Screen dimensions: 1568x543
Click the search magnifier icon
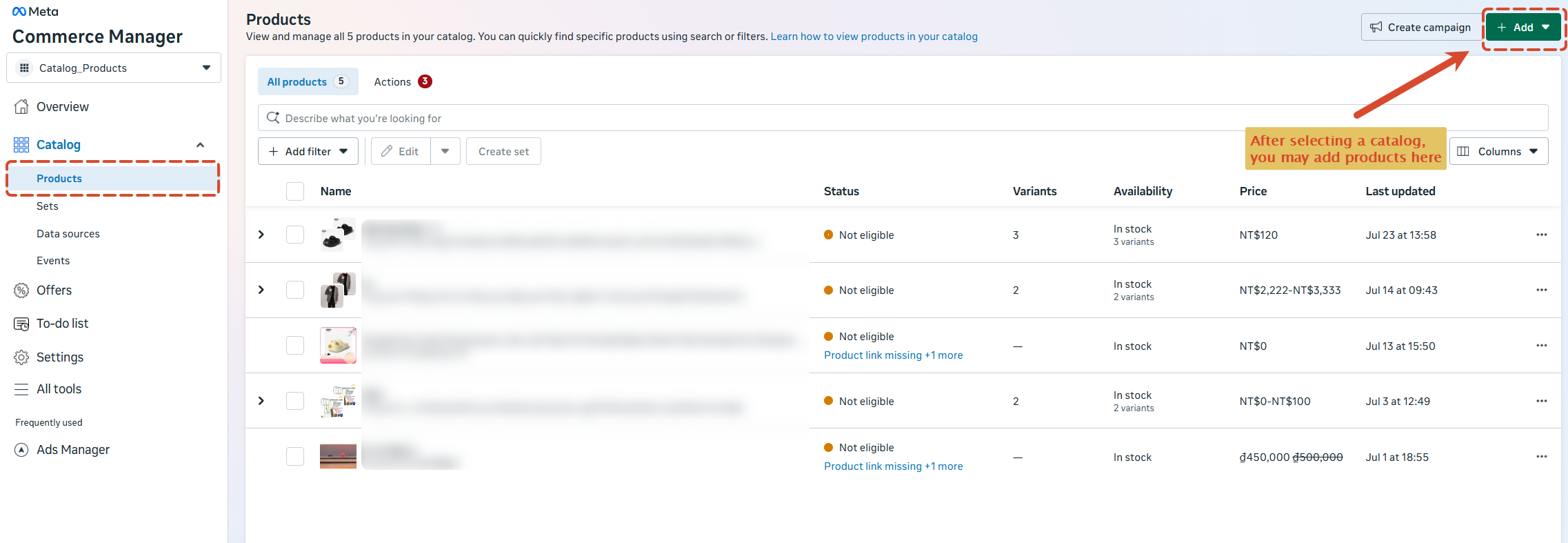(x=273, y=117)
